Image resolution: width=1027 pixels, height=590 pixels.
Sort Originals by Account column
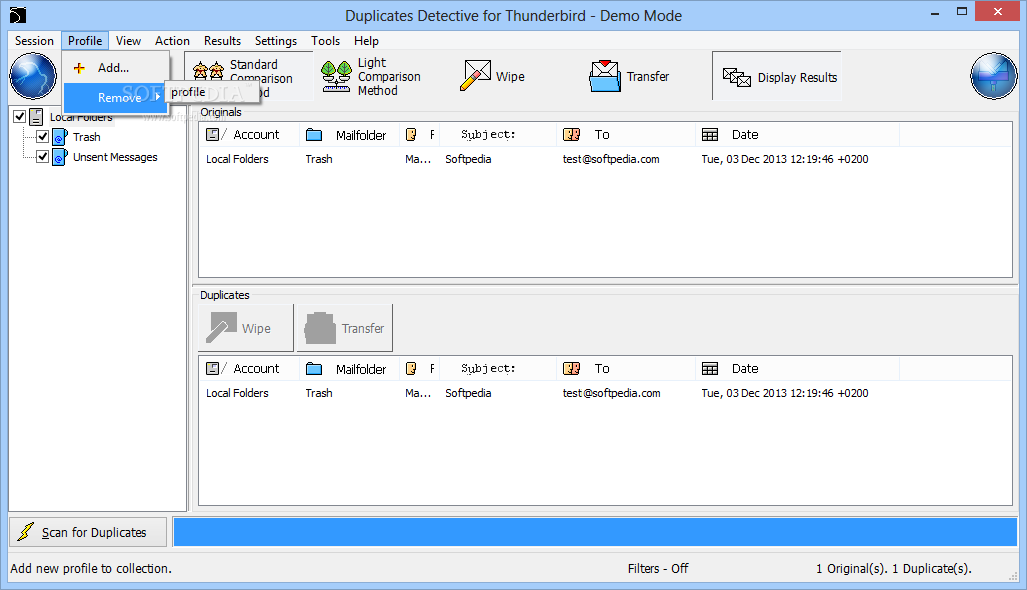pos(250,135)
